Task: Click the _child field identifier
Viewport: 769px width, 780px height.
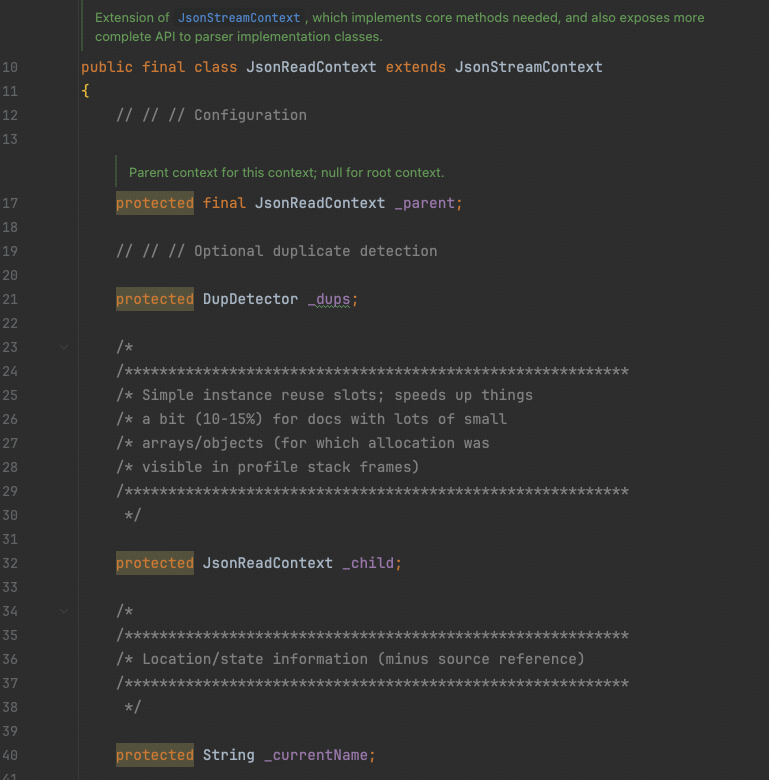Action: 367,563
